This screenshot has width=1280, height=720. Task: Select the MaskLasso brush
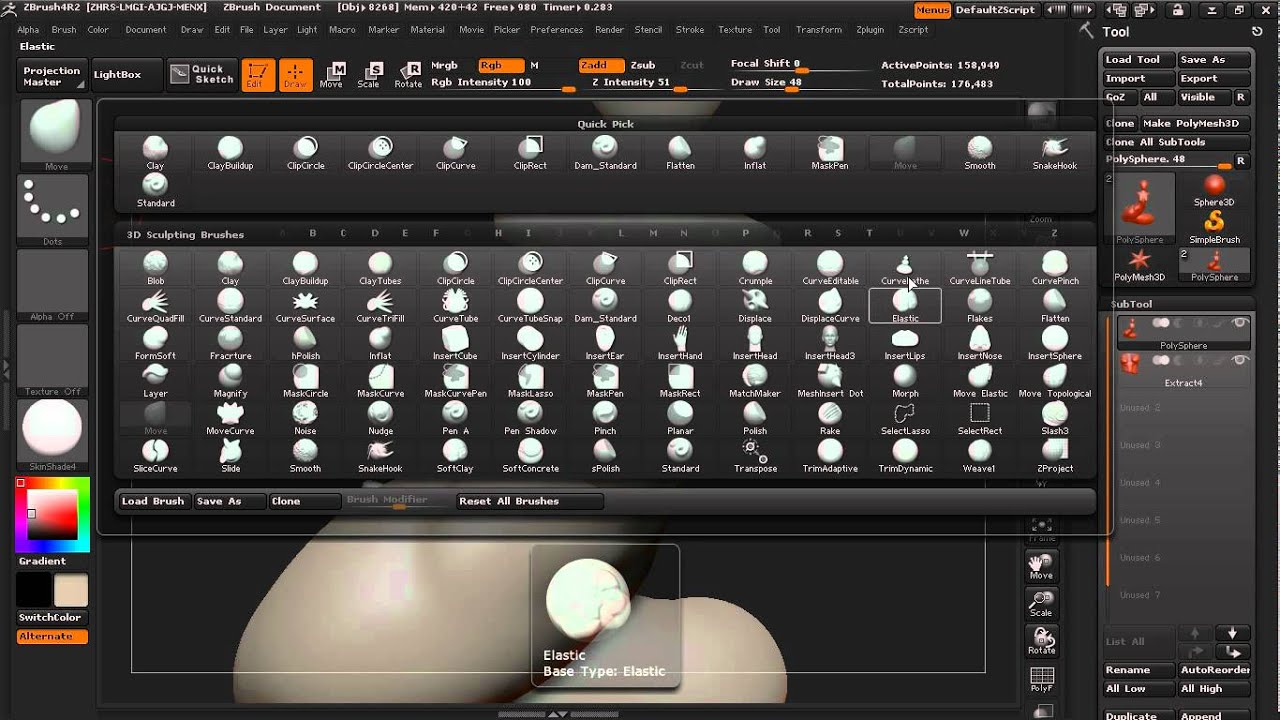pyautogui.click(x=530, y=380)
